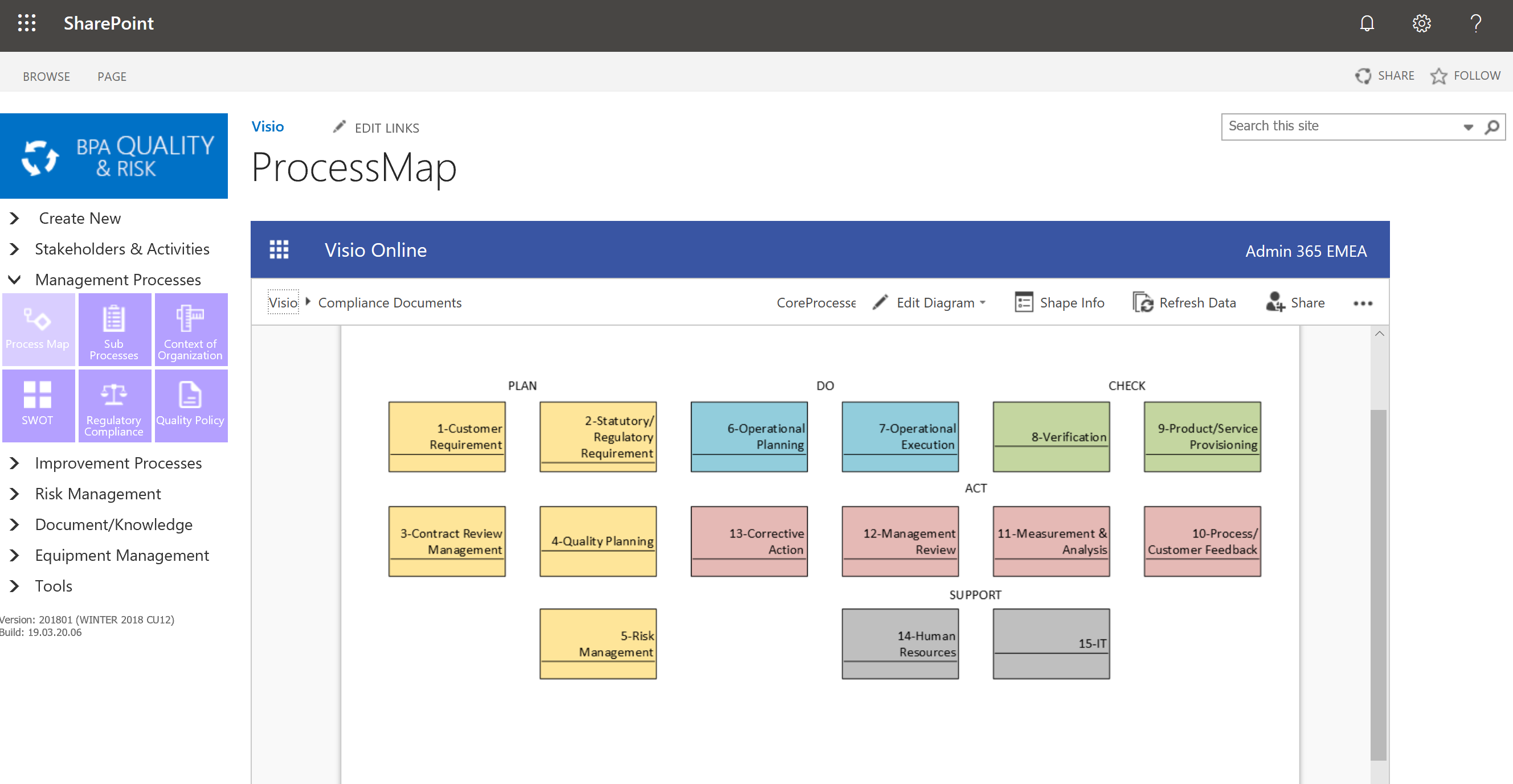The height and width of the screenshot is (784, 1513).
Task: Expand the Risk Management section
Action: [15, 494]
